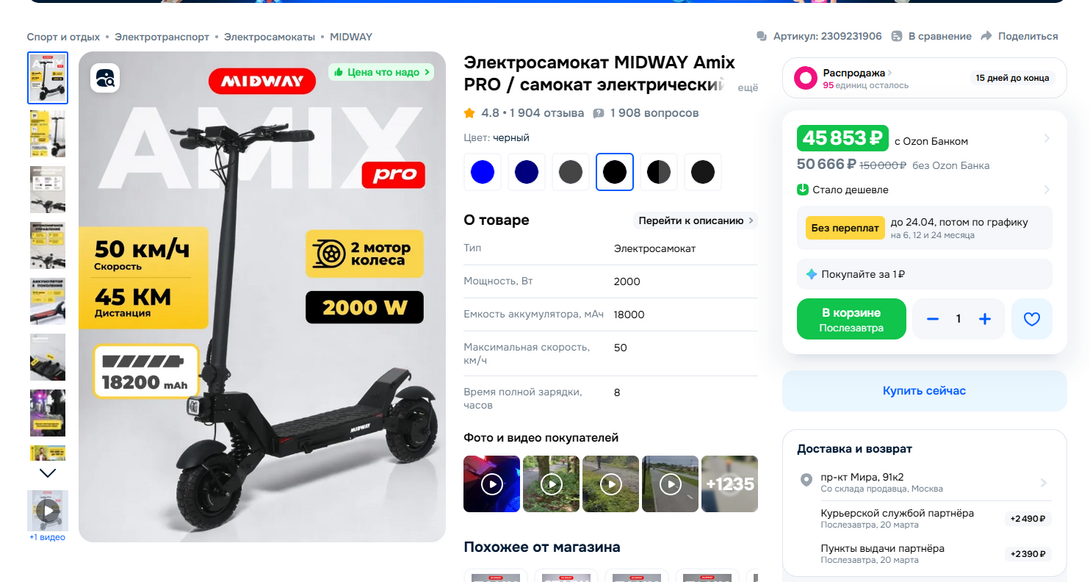1090x582 pixels.
Task: Increase quantity with plus button
Action: pyautogui.click(x=985, y=319)
